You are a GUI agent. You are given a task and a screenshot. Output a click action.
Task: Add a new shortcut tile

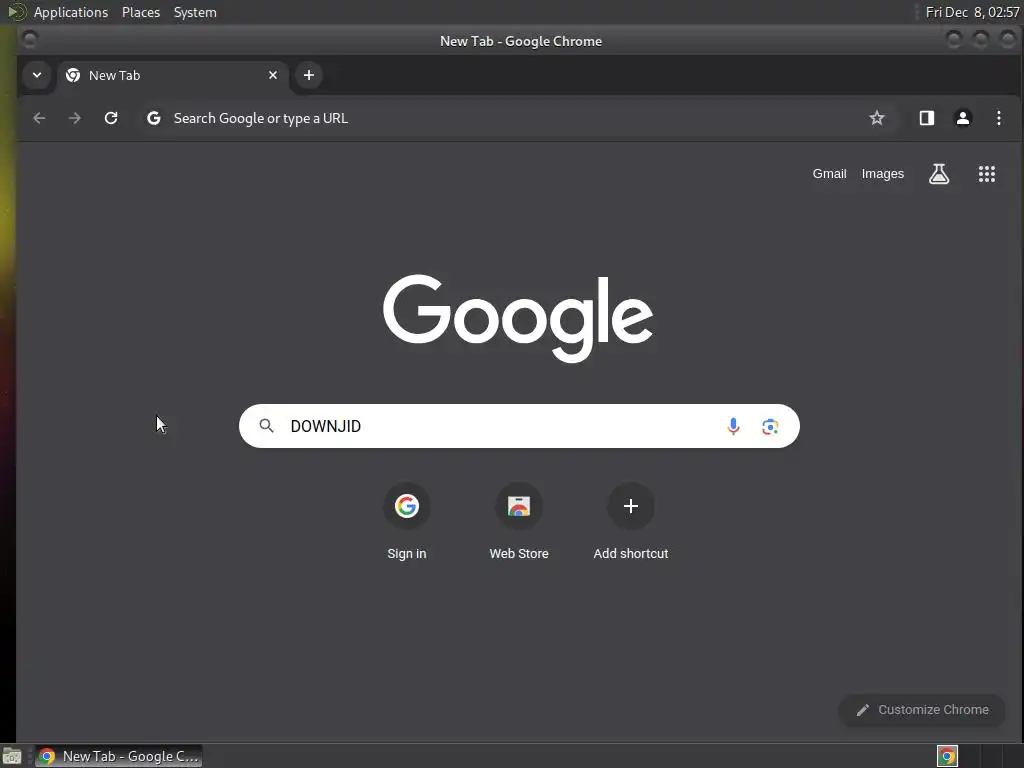631,522
